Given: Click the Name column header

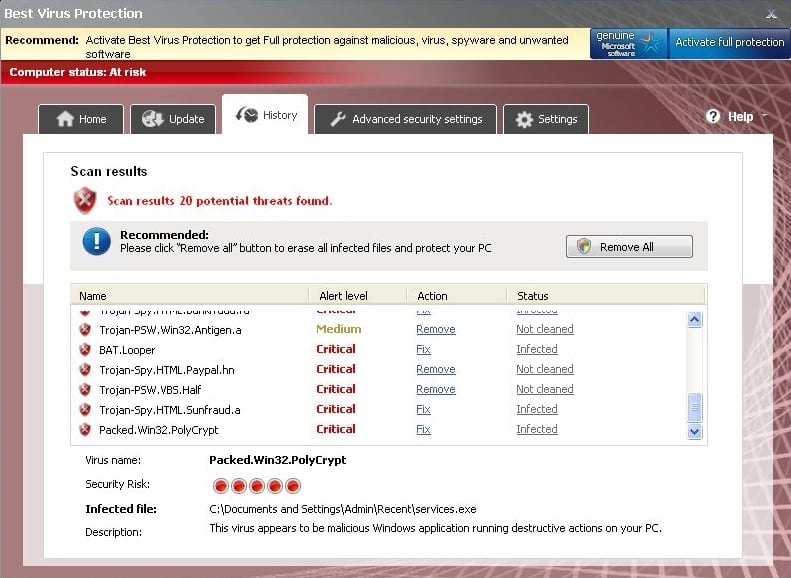Looking at the screenshot, I should (190, 296).
